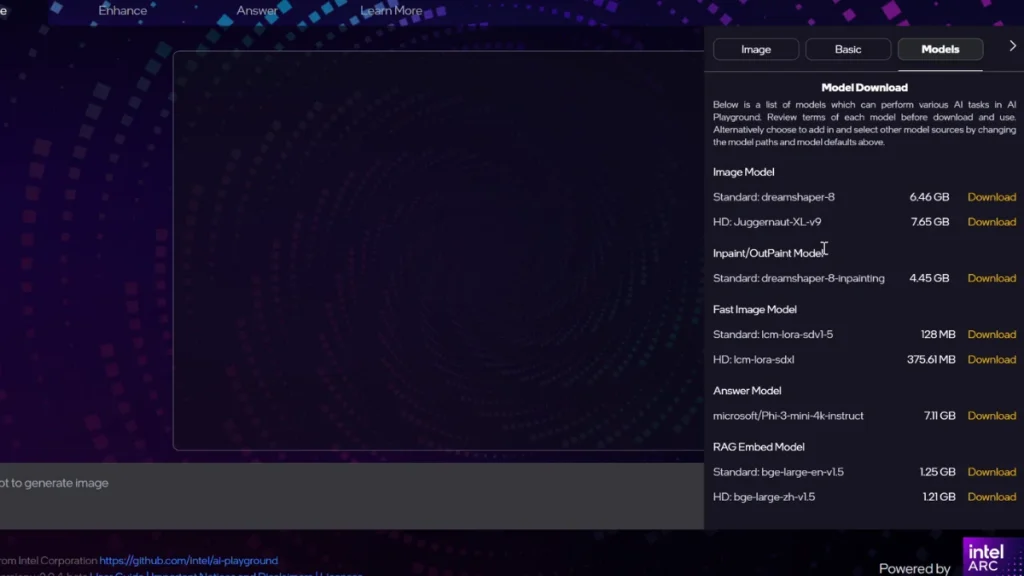Click the Image Model section label
This screenshot has height=576, width=1024.
click(x=743, y=172)
